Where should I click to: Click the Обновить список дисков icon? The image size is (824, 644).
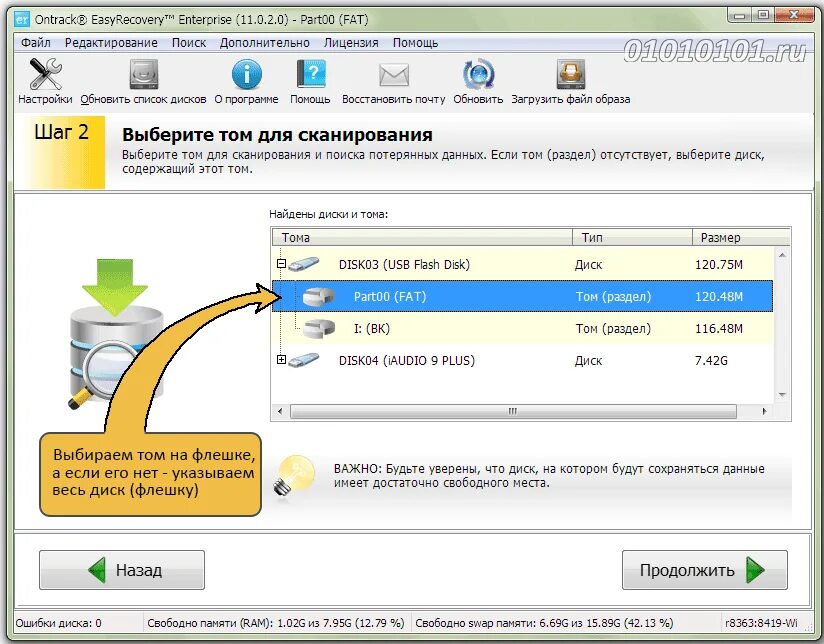click(143, 74)
